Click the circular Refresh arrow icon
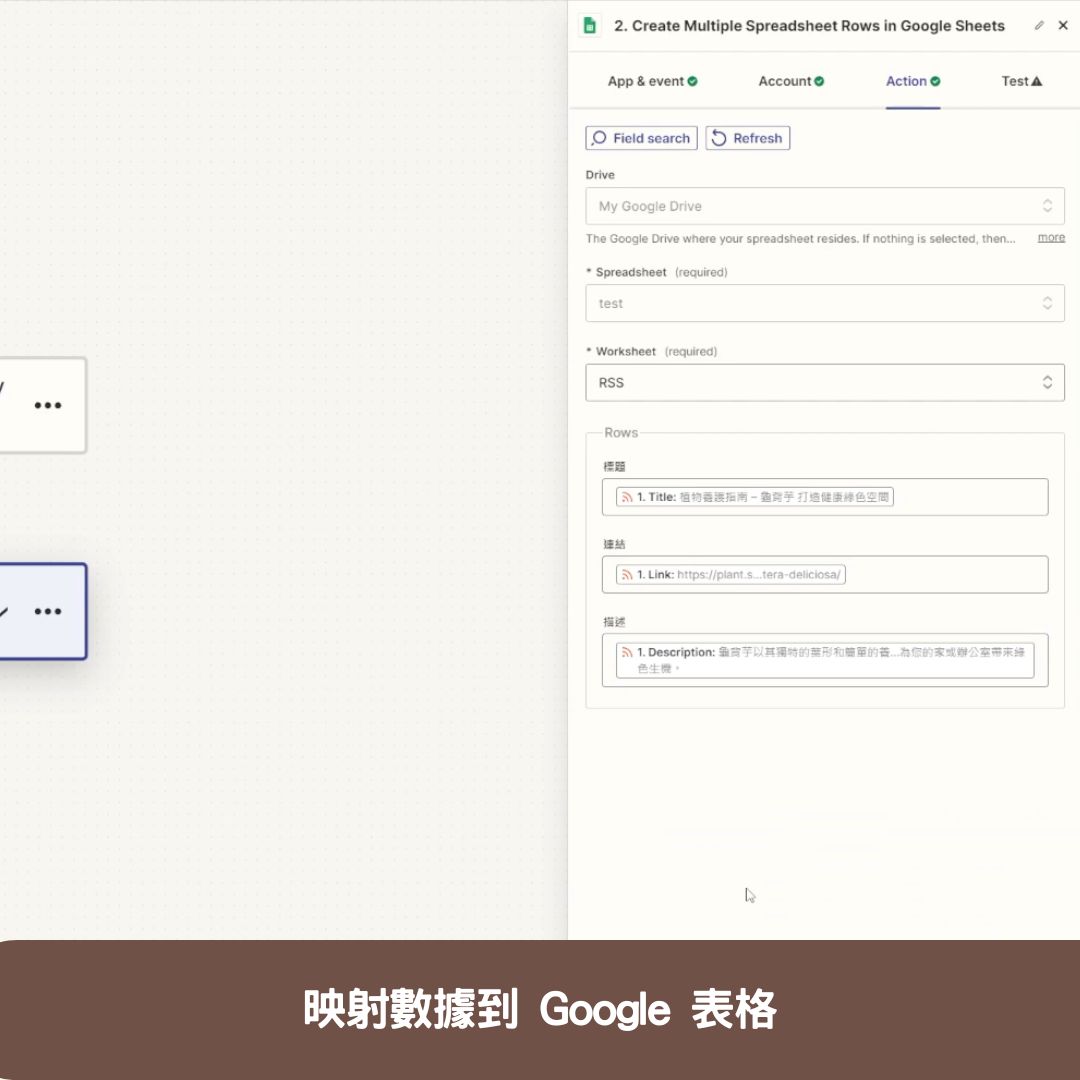The height and width of the screenshot is (1080, 1080). tap(718, 138)
